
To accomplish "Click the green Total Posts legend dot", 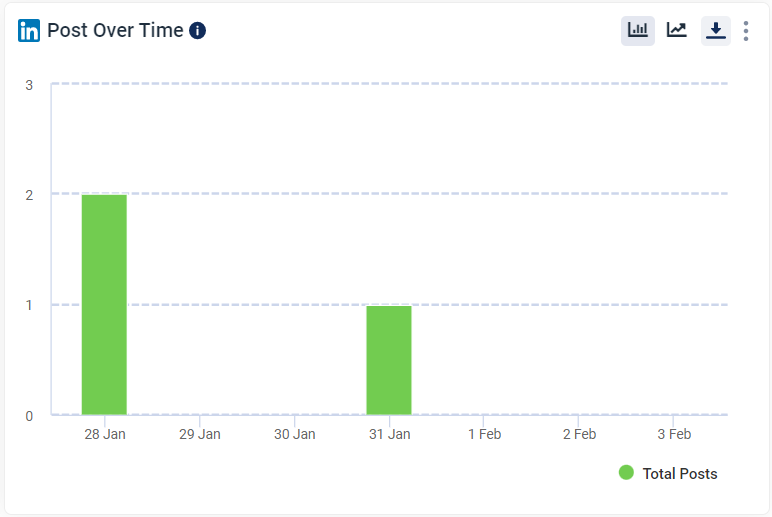I will 626,473.
